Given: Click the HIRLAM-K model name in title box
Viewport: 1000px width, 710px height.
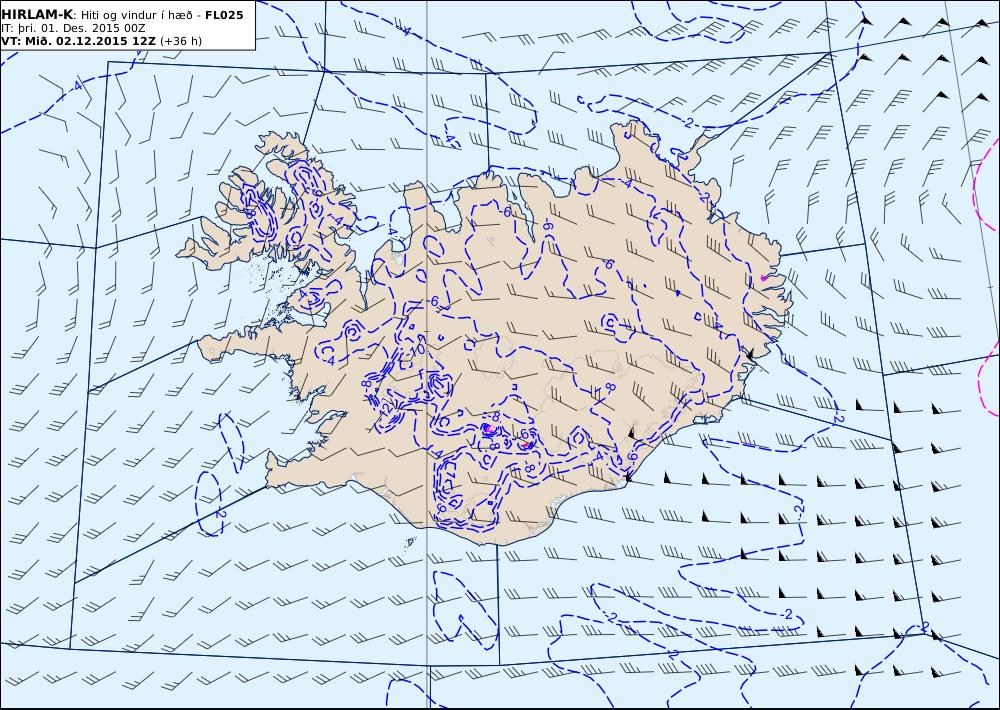Looking at the screenshot, I should coord(37,15).
